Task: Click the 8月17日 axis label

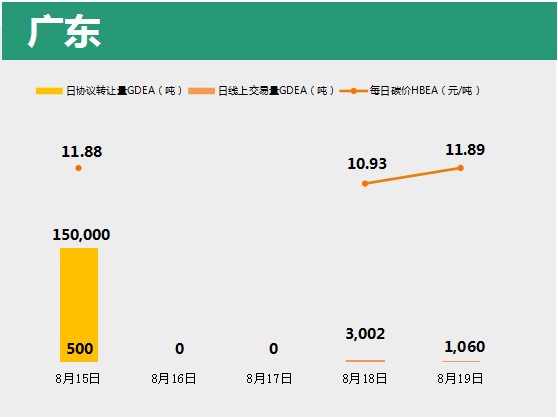Action: click(269, 379)
